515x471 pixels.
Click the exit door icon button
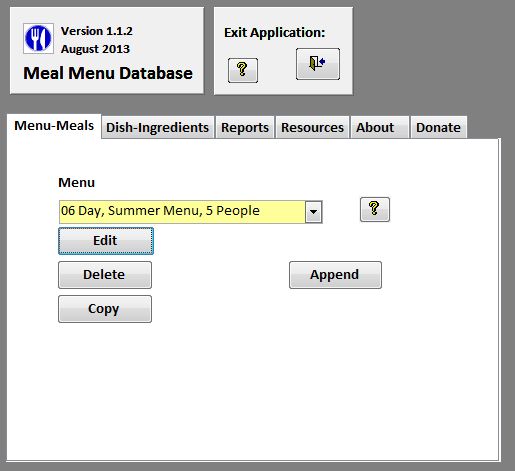click(318, 64)
